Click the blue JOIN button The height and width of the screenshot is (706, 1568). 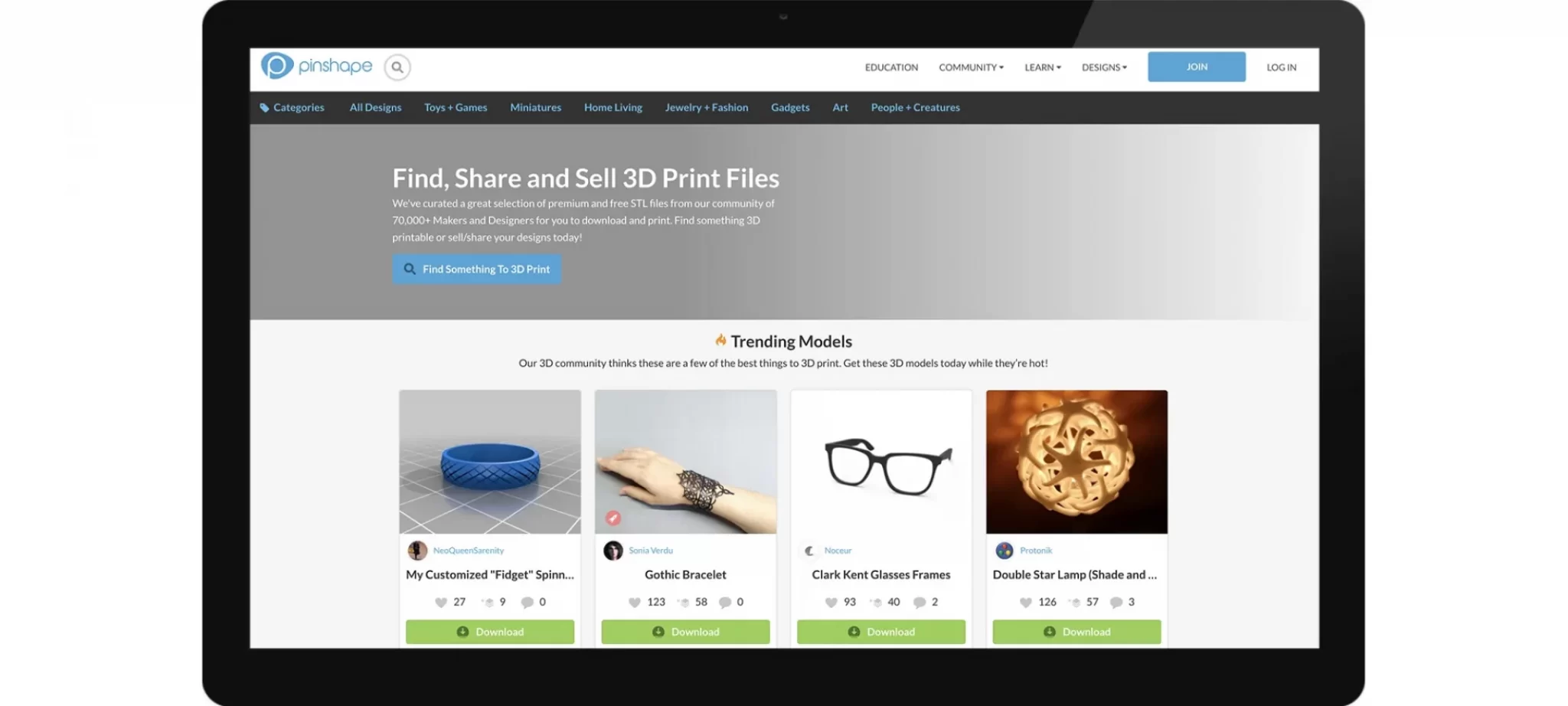click(x=1197, y=67)
